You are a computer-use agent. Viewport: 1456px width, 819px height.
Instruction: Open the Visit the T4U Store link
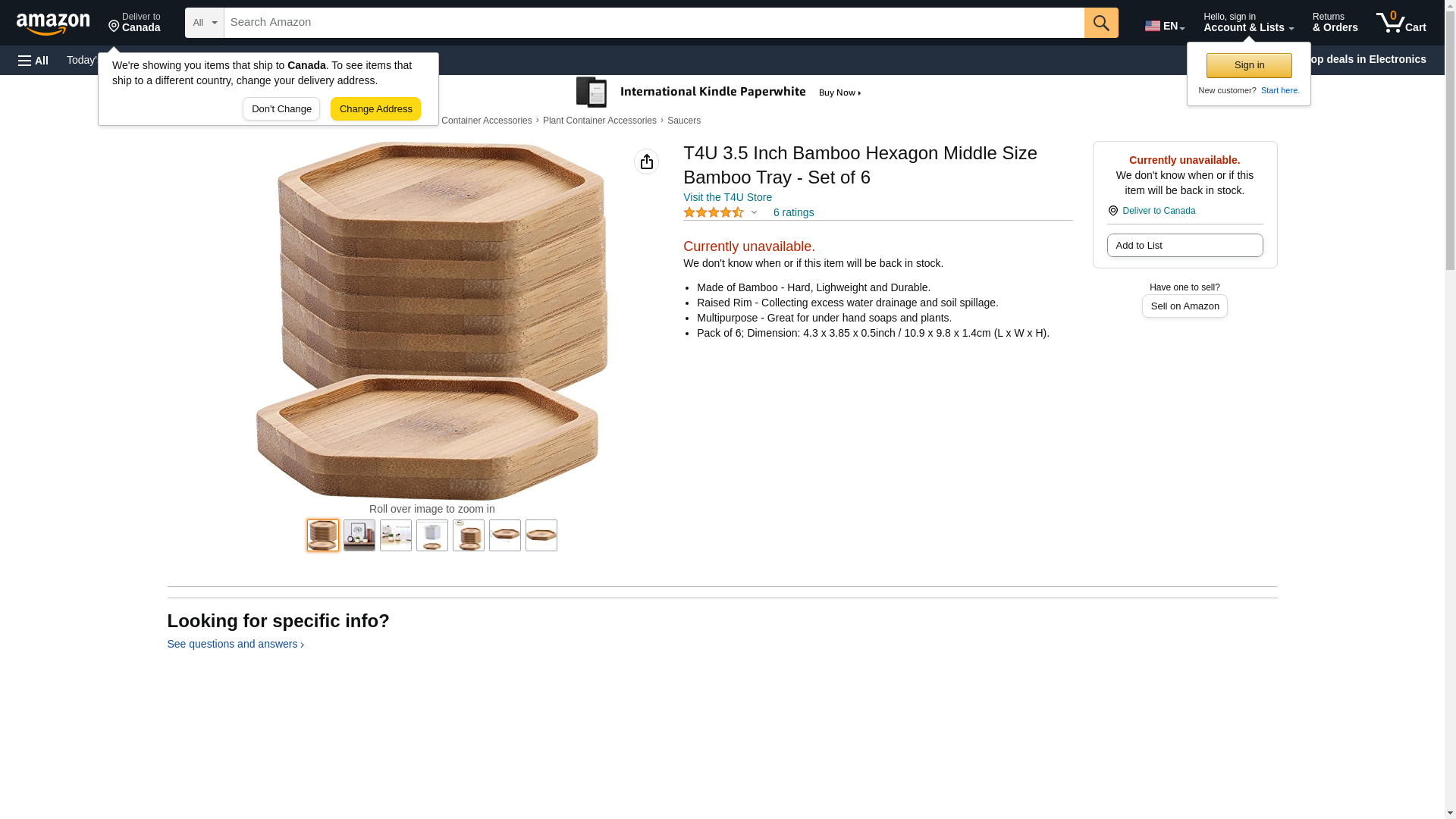727,197
